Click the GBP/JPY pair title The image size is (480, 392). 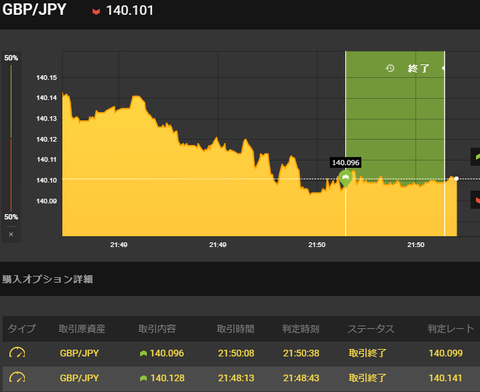pos(34,10)
